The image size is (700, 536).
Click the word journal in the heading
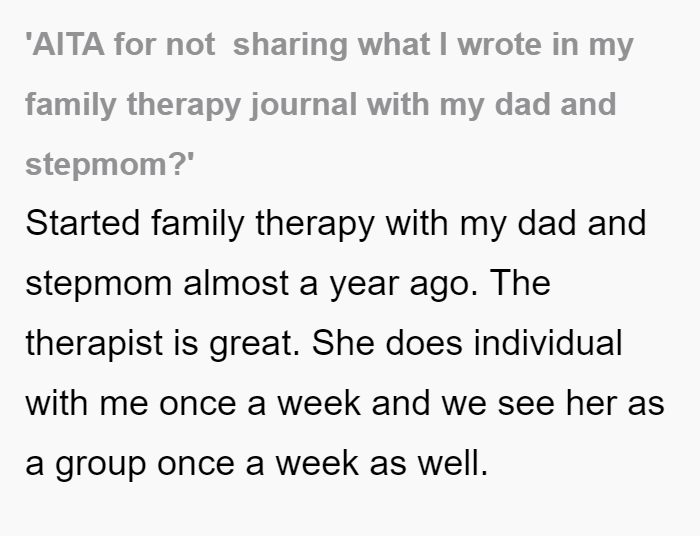pos(304,105)
